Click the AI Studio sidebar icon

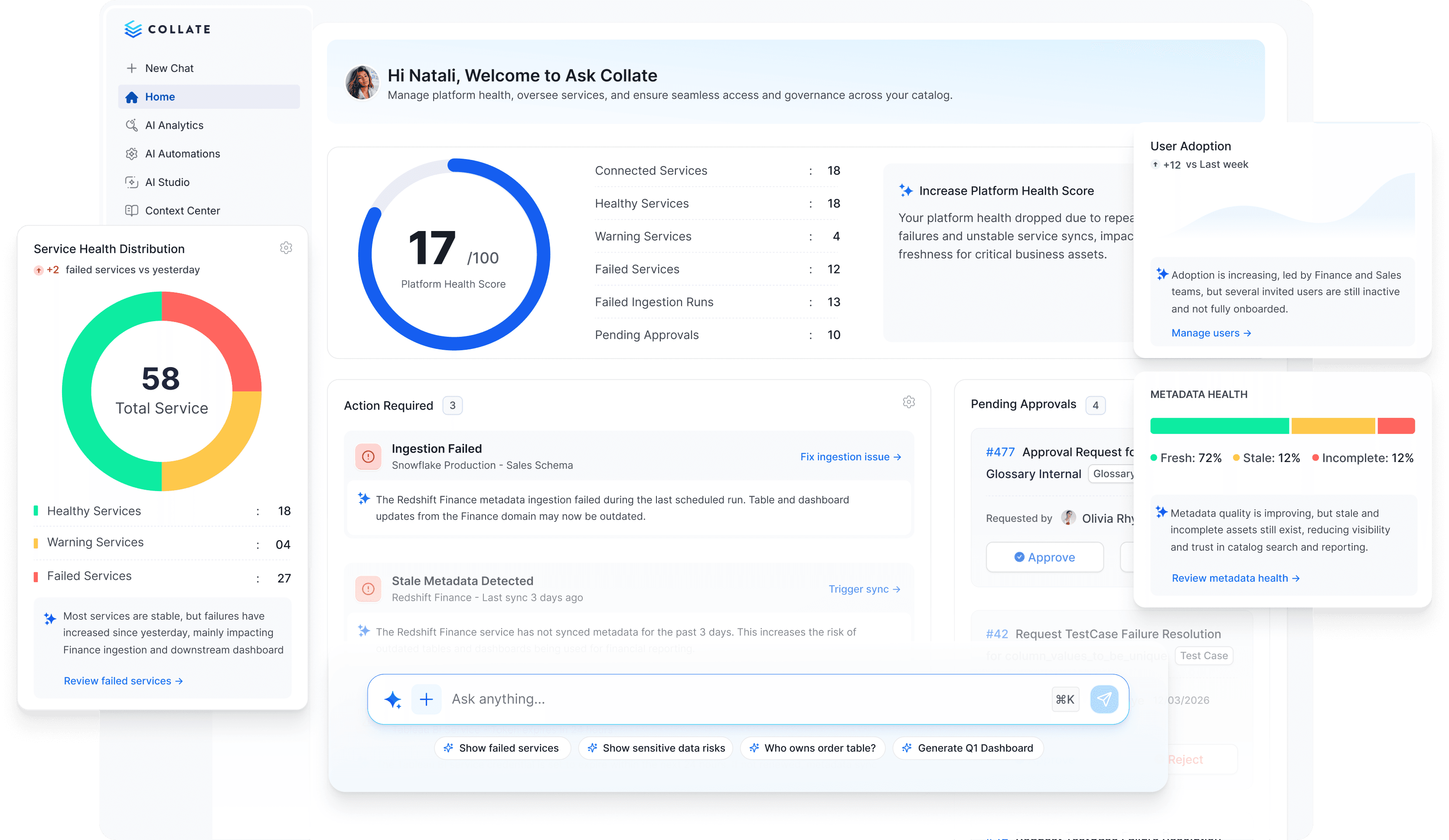[x=132, y=182]
